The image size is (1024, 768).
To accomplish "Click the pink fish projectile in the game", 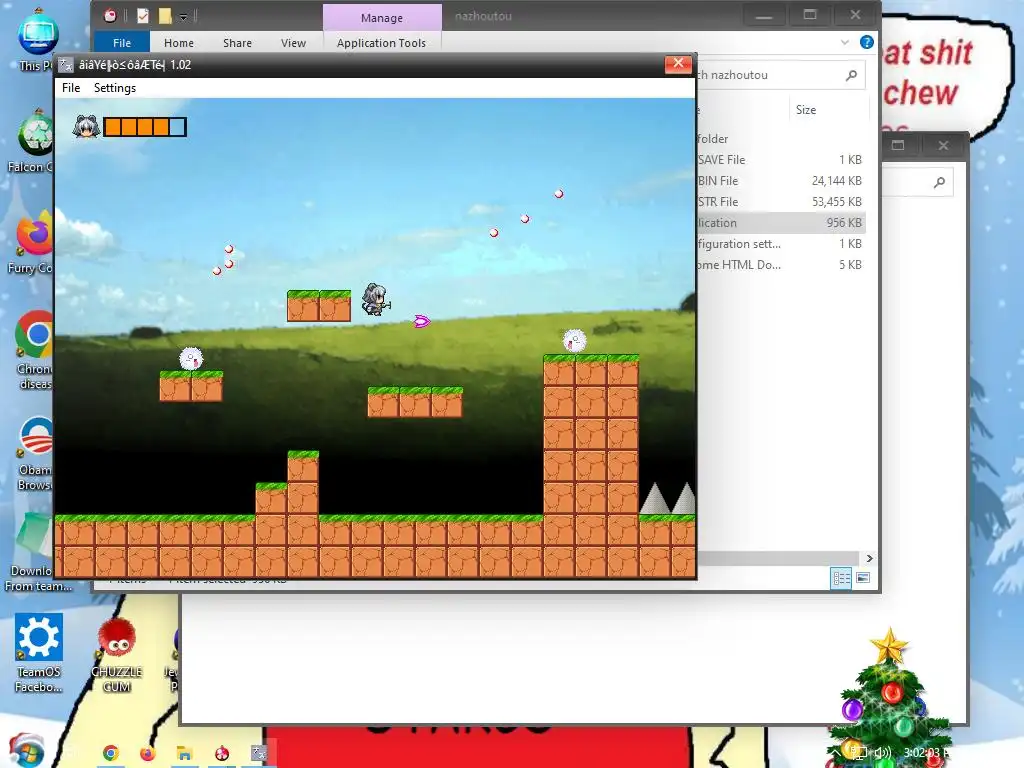I will coord(422,321).
